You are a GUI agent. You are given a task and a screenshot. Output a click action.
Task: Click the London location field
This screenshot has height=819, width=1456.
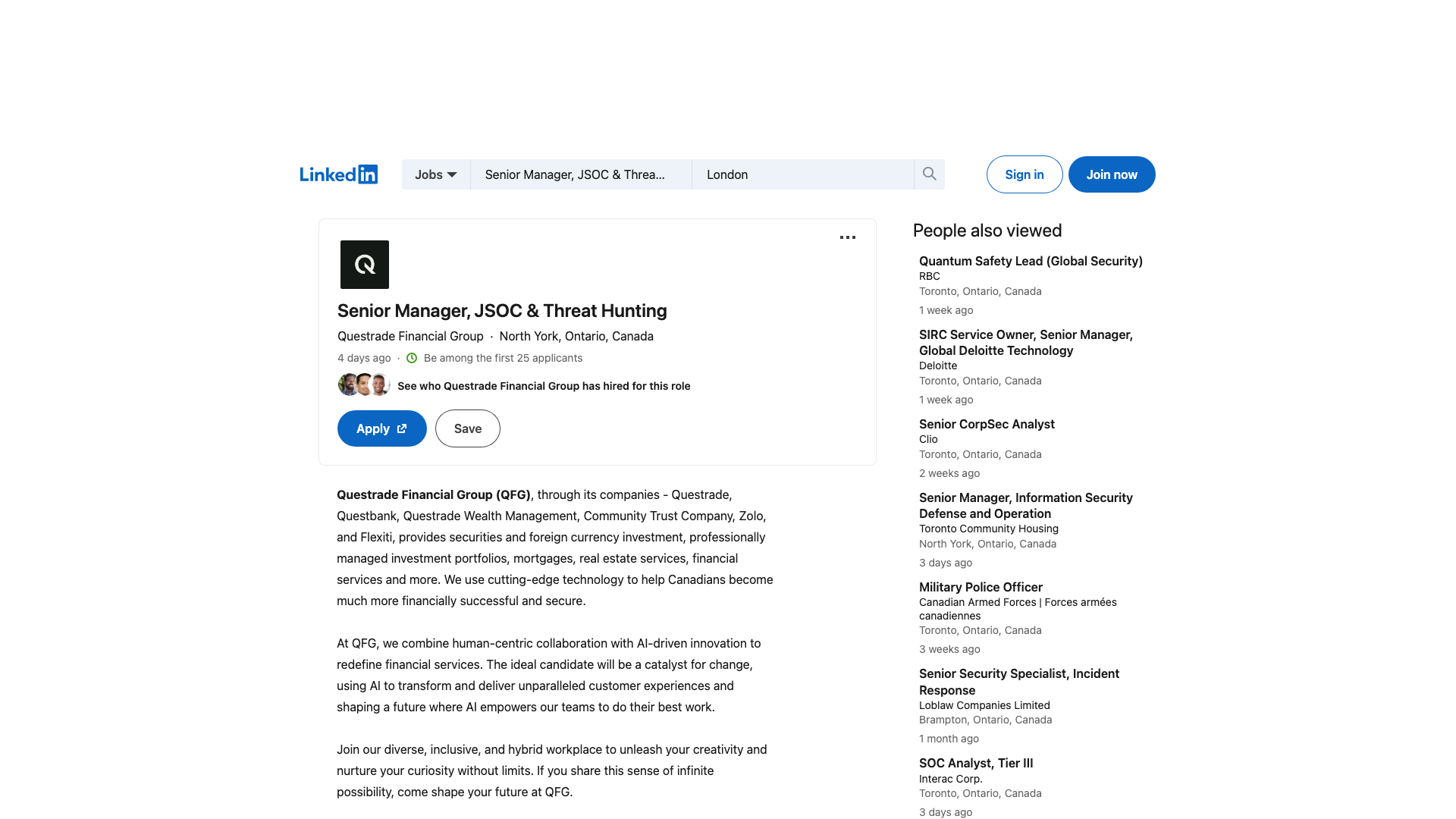[x=803, y=174]
